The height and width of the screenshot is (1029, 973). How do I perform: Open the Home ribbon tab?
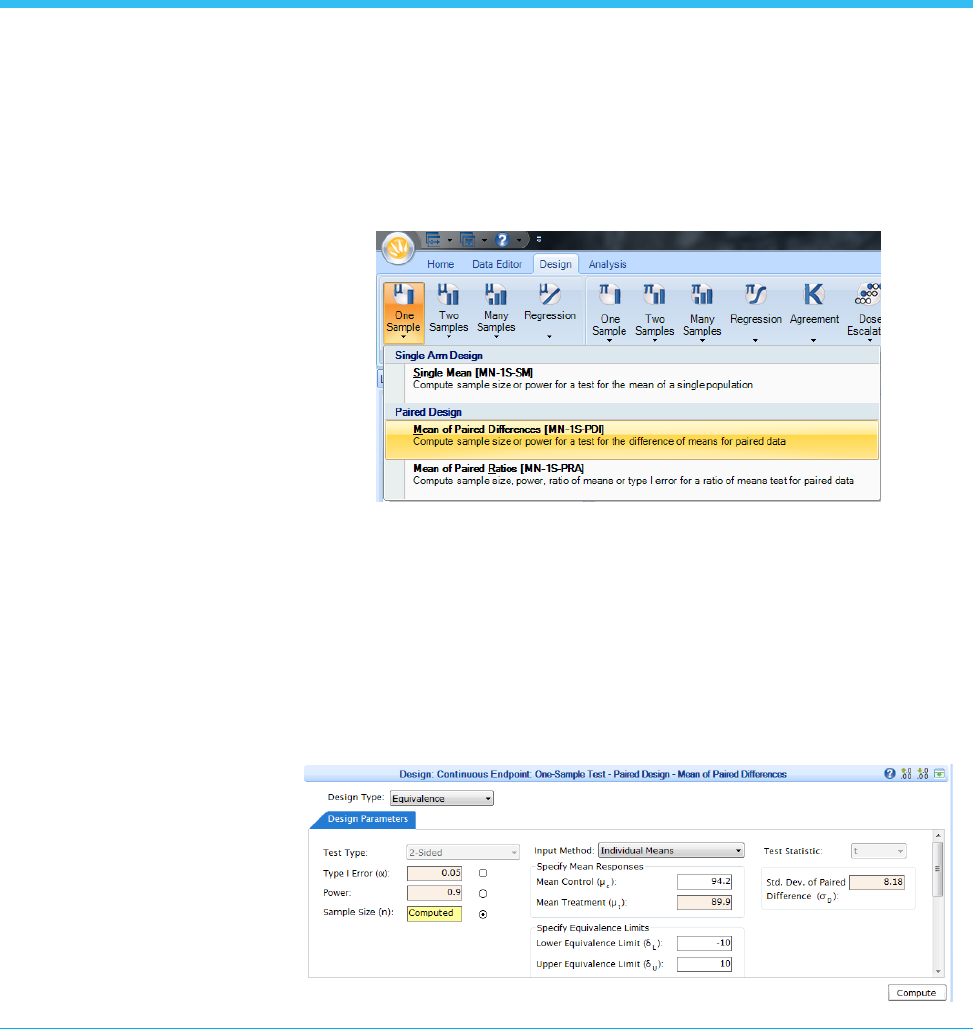point(440,264)
